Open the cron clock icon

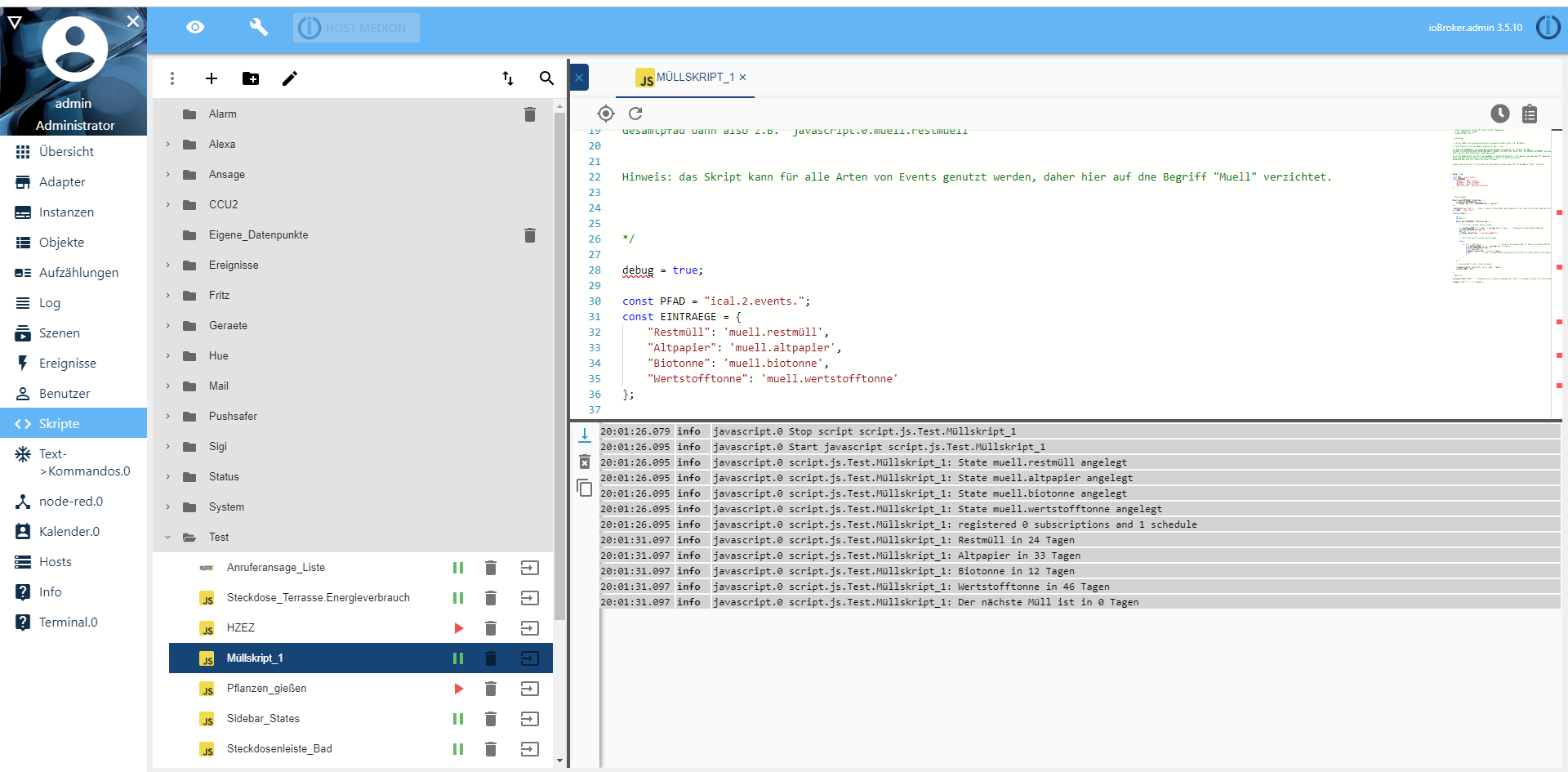[1500, 114]
